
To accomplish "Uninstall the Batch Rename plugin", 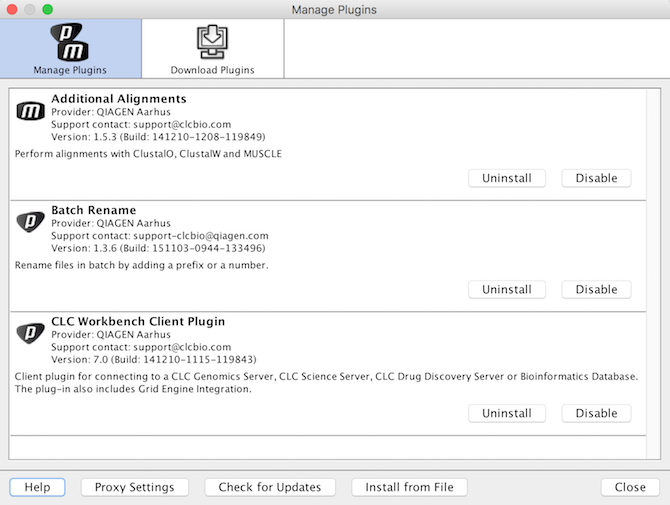I will 507,290.
